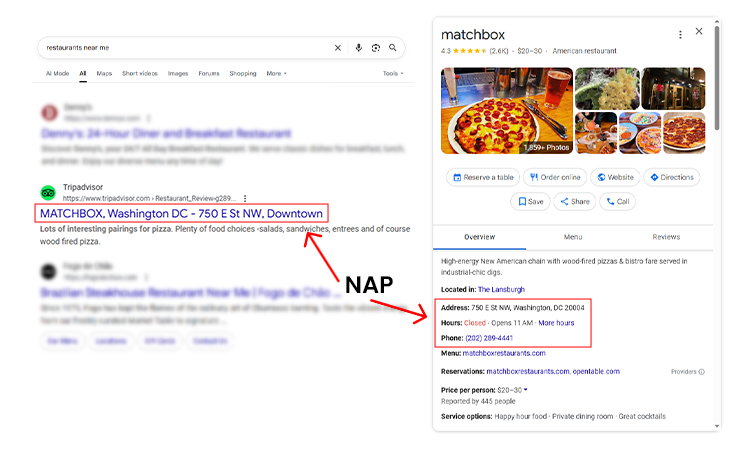Click the magnifier search icon
The image size is (750, 450).
393,48
